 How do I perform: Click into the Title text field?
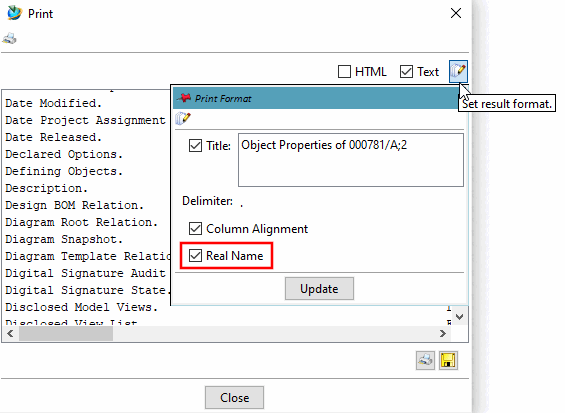point(351,160)
